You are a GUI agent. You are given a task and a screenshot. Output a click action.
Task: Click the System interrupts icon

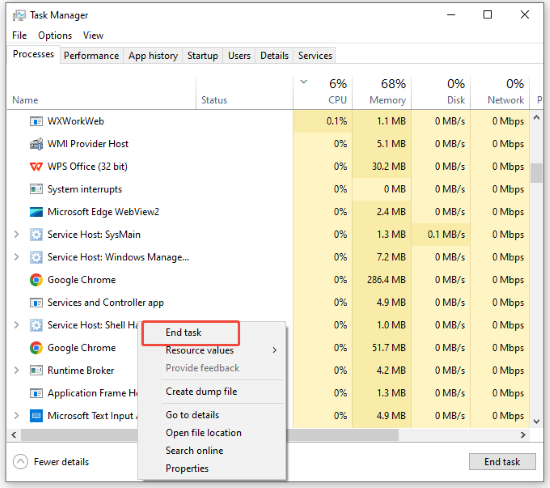[x=36, y=189]
